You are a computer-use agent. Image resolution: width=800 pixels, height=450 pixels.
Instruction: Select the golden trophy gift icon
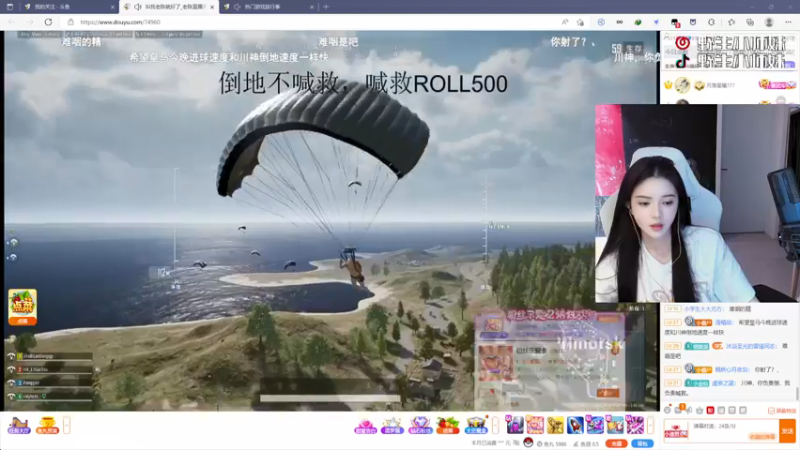[555, 425]
